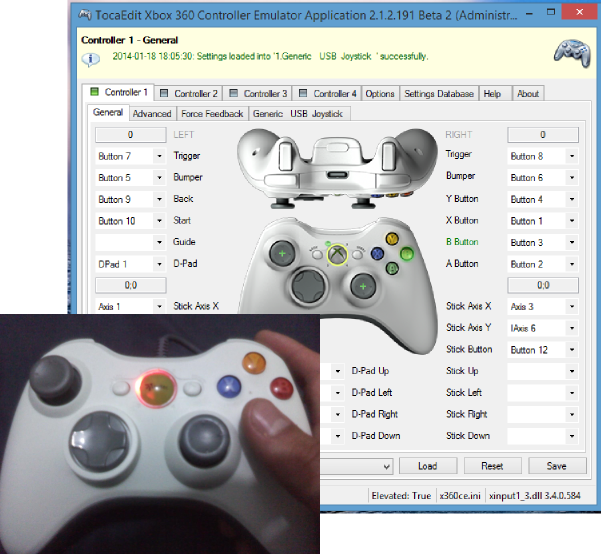Click the left stick 0;0 value field

pyautogui.click(x=131, y=285)
